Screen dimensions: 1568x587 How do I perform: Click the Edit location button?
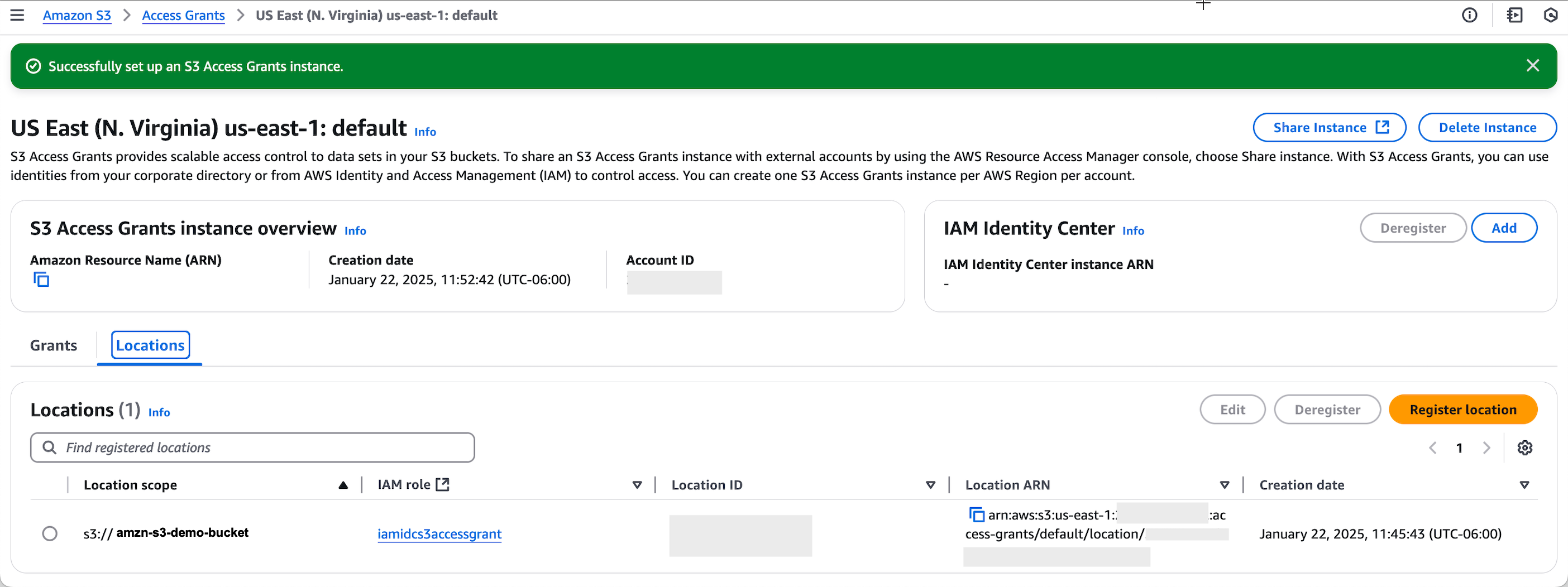(x=1232, y=410)
